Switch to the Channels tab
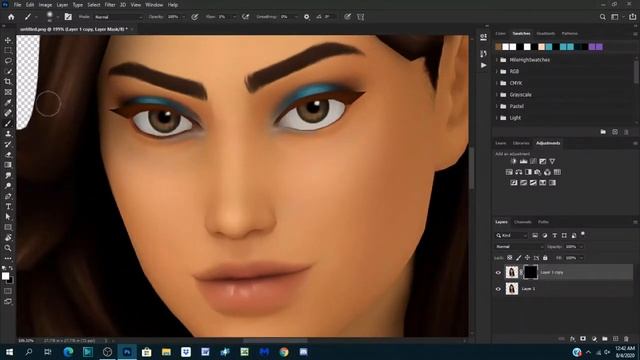 (522, 222)
